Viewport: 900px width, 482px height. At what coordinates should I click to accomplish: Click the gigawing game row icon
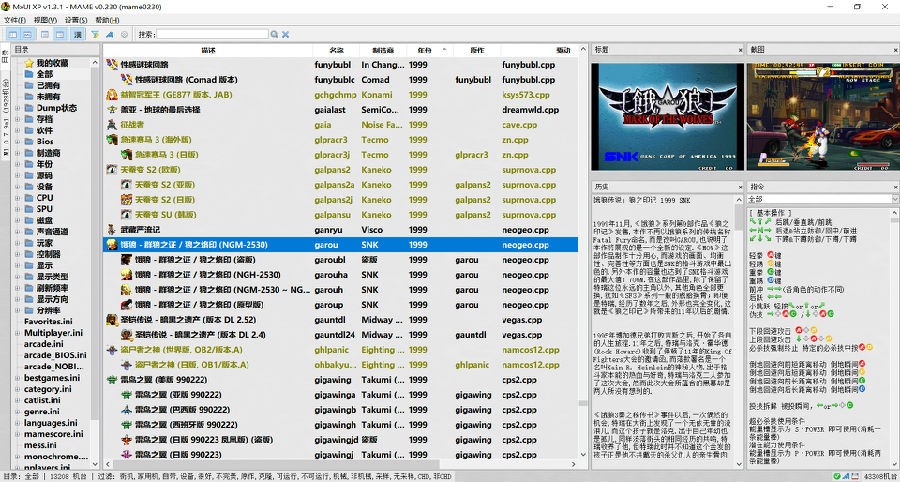click(112, 380)
